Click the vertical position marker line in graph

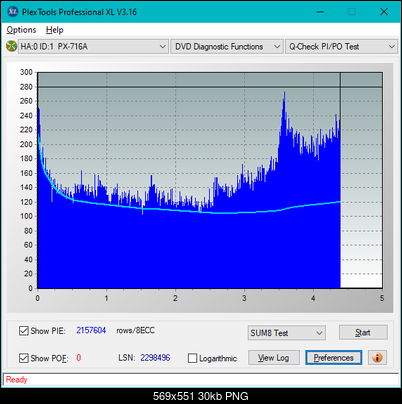click(340, 107)
